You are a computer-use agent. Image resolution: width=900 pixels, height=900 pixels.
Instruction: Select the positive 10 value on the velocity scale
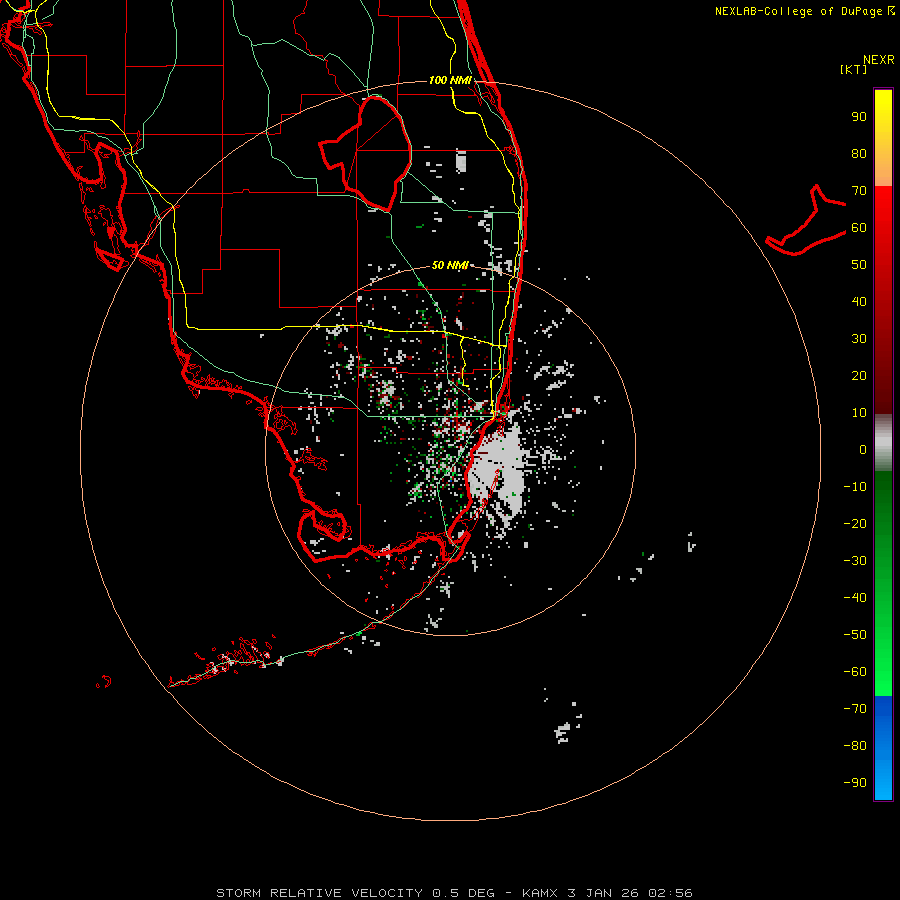click(859, 413)
